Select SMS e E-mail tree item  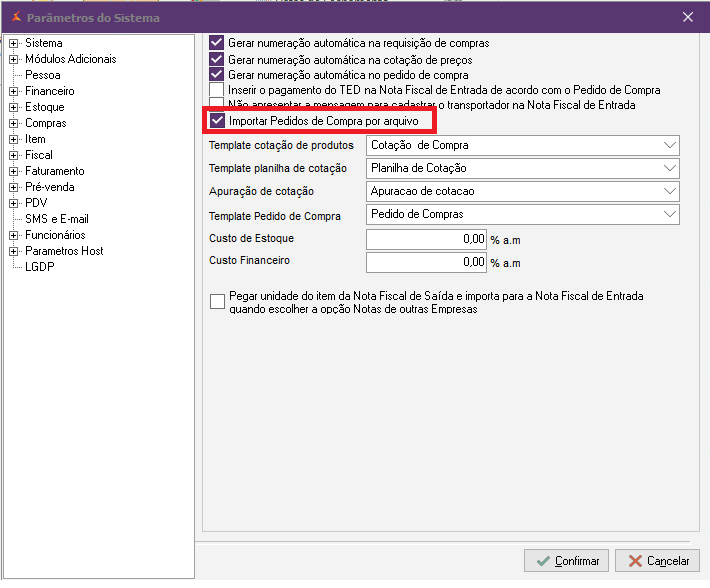(57, 219)
